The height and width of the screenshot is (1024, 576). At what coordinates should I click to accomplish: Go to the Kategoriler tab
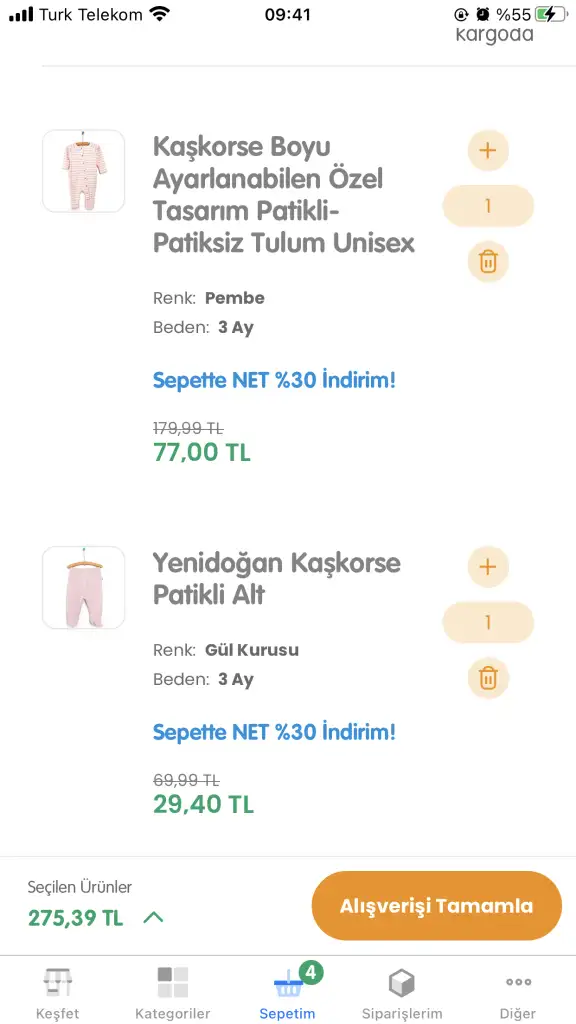click(172, 993)
